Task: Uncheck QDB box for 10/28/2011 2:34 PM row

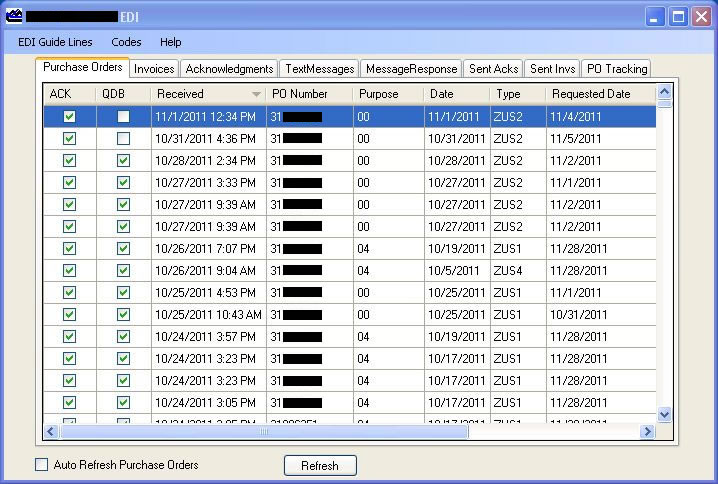Action: tap(123, 160)
